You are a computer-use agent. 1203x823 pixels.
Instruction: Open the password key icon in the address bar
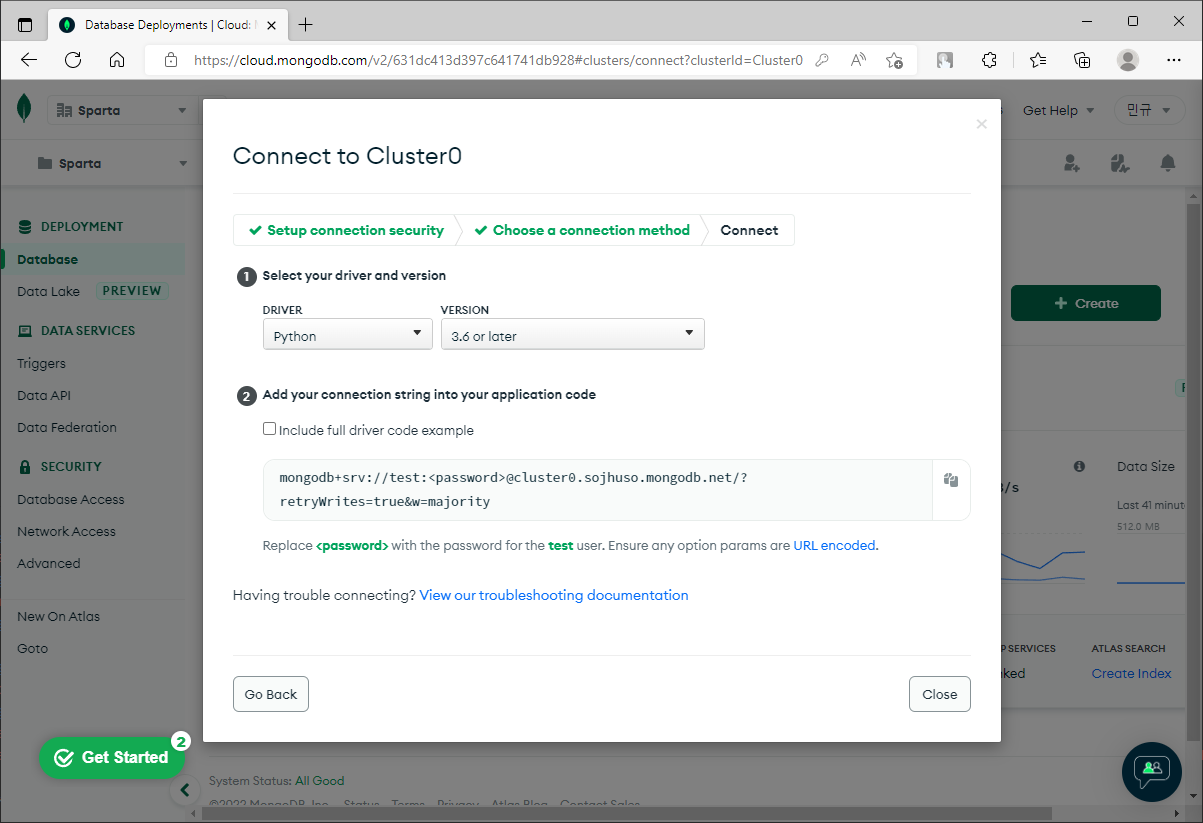click(822, 60)
